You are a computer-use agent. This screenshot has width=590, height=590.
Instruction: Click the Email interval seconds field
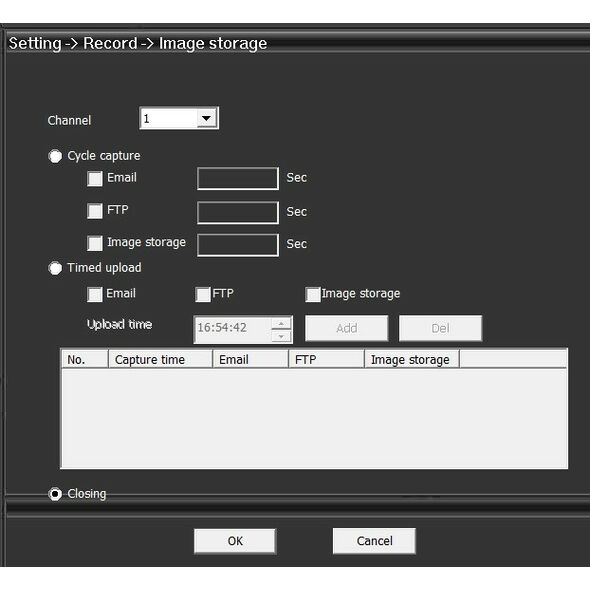point(238,178)
